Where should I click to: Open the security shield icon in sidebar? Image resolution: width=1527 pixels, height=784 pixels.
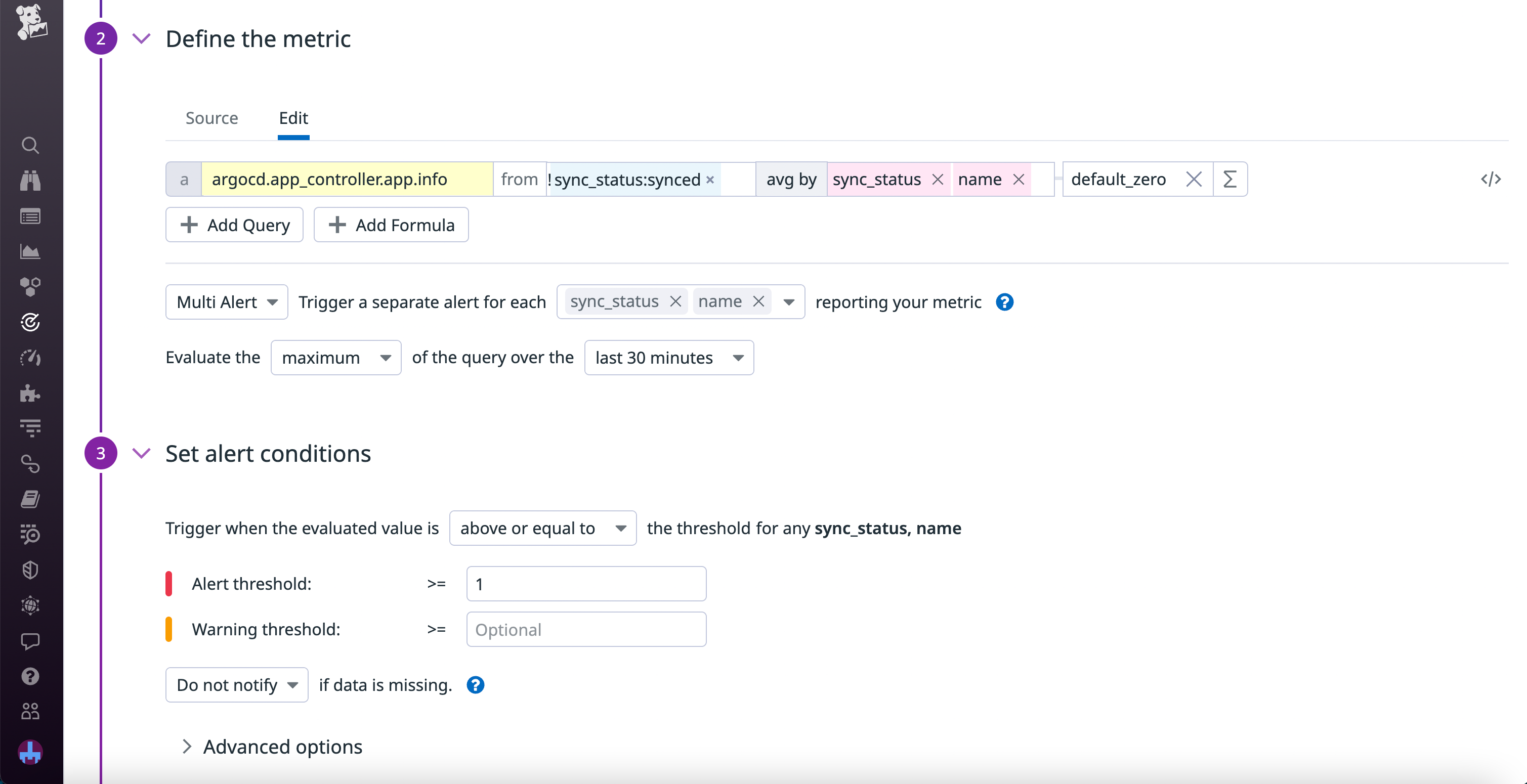pyautogui.click(x=30, y=570)
